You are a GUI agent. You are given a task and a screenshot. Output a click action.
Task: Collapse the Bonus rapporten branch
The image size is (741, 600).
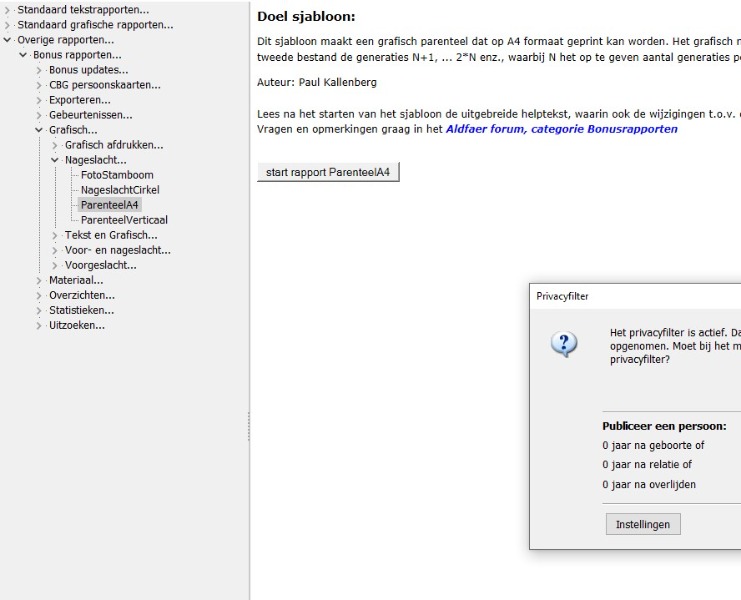[x=24, y=55]
